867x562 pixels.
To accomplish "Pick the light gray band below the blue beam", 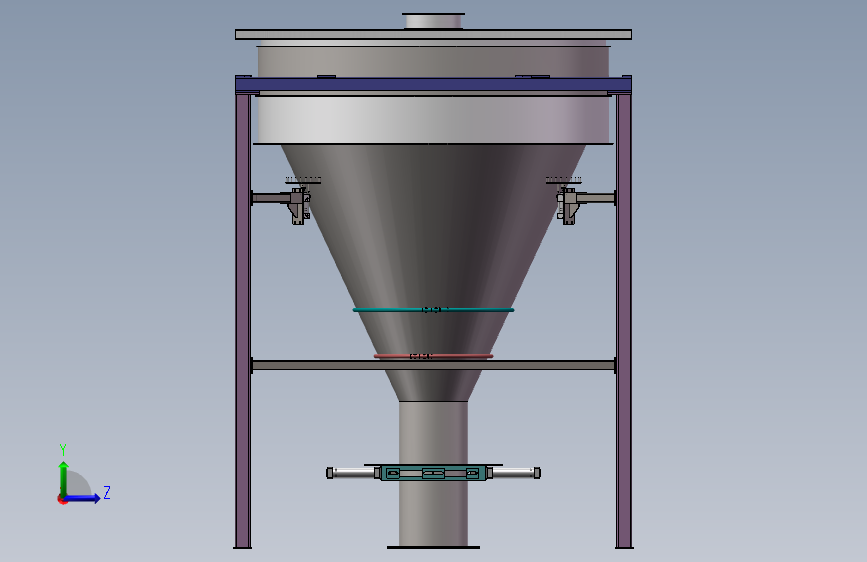I will coord(434,120).
